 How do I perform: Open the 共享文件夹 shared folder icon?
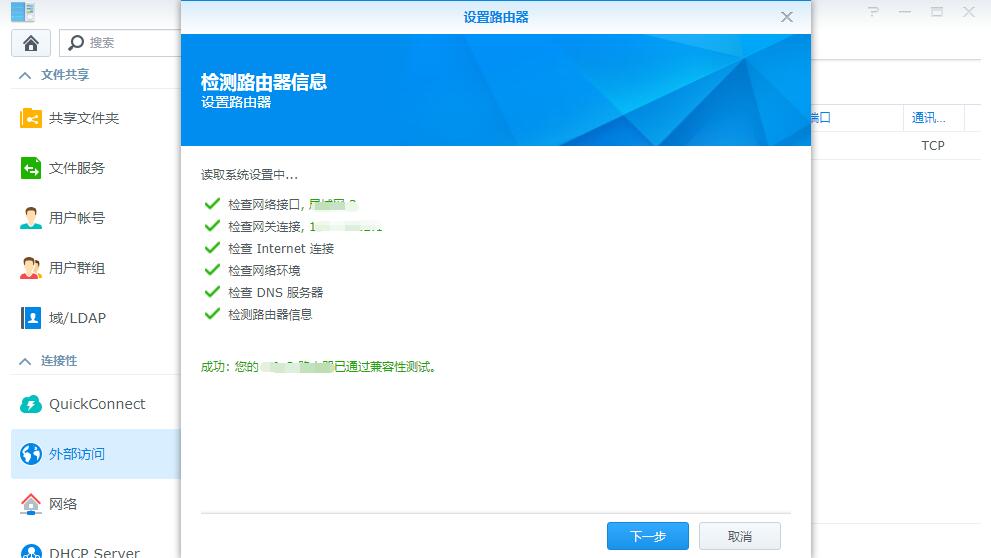pos(30,118)
